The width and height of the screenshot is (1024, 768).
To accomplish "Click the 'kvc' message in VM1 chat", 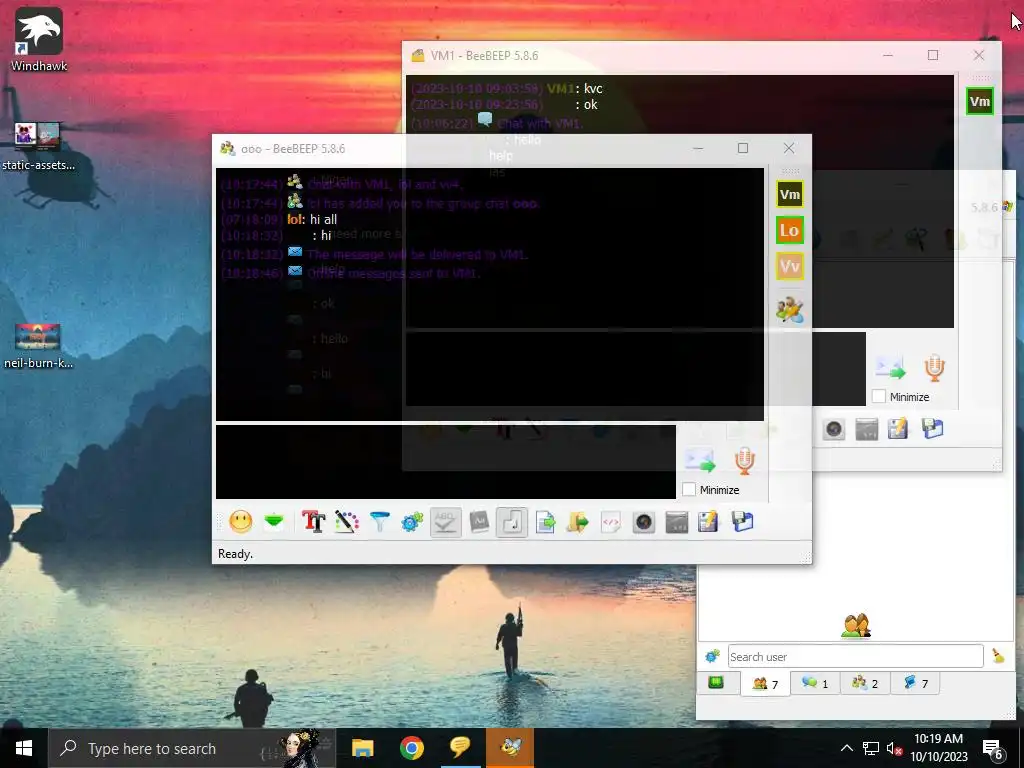I will click(x=592, y=88).
